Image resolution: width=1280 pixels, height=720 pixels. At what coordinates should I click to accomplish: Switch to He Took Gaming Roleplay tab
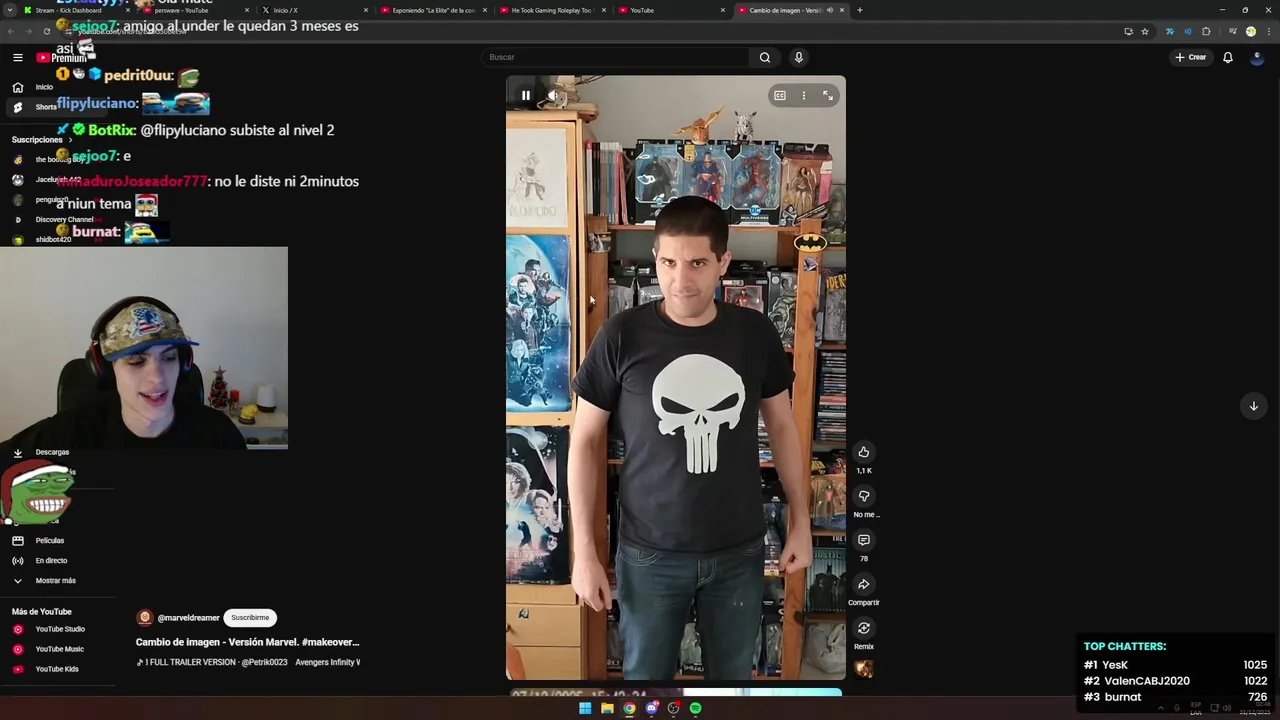(551, 10)
